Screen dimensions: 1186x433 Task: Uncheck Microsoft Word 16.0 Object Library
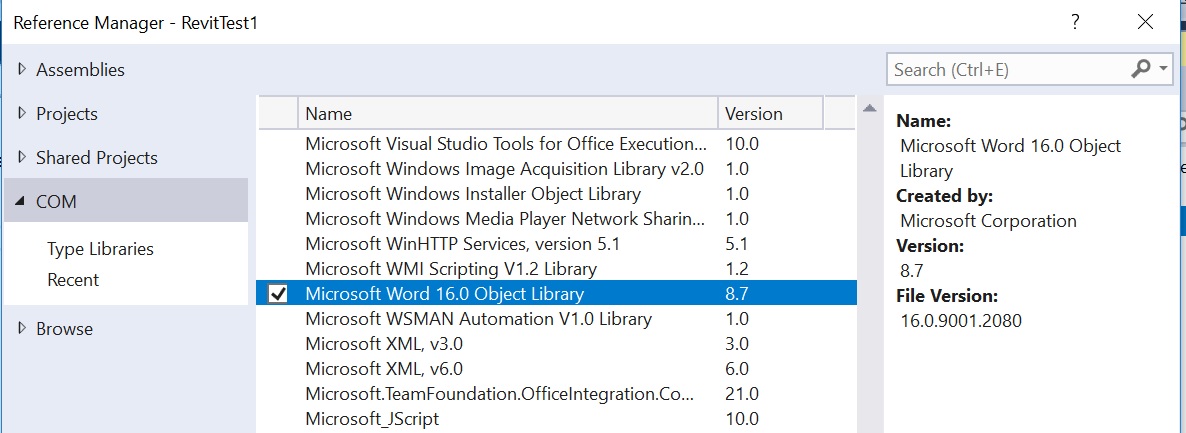click(278, 294)
